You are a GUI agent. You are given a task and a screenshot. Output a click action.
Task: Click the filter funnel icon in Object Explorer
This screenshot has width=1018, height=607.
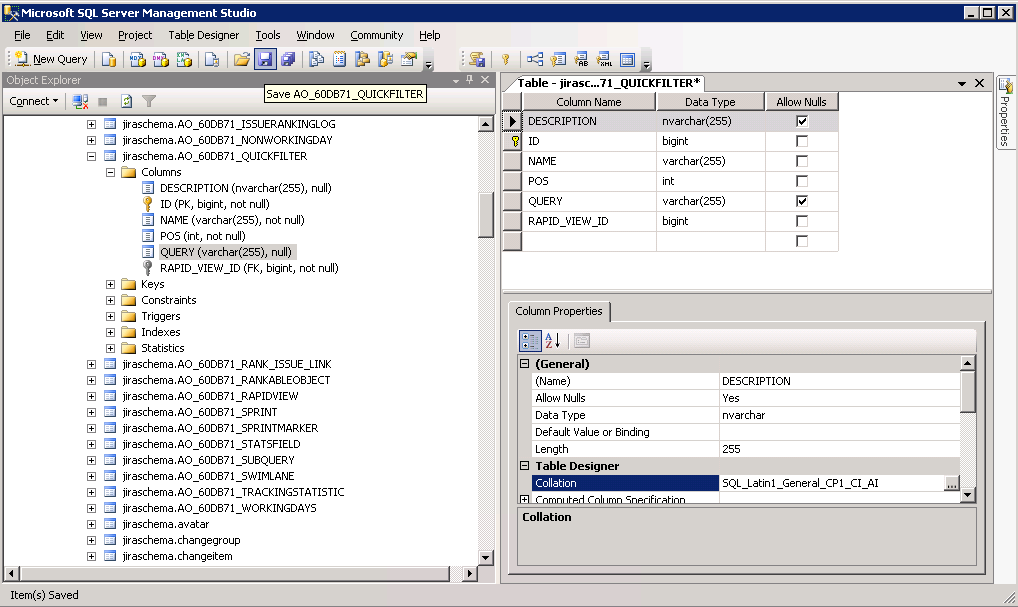(x=149, y=101)
